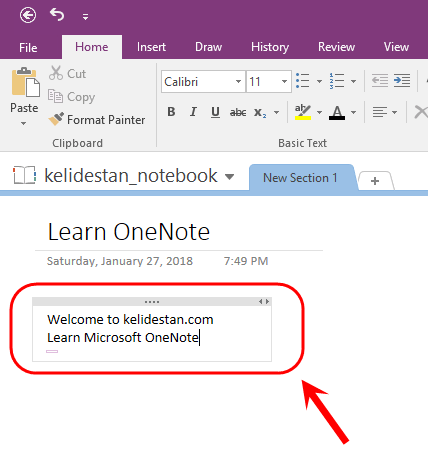
Task: Open the numbering library dropdown arrow
Action: pyautogui.click(x=353, y=81)
